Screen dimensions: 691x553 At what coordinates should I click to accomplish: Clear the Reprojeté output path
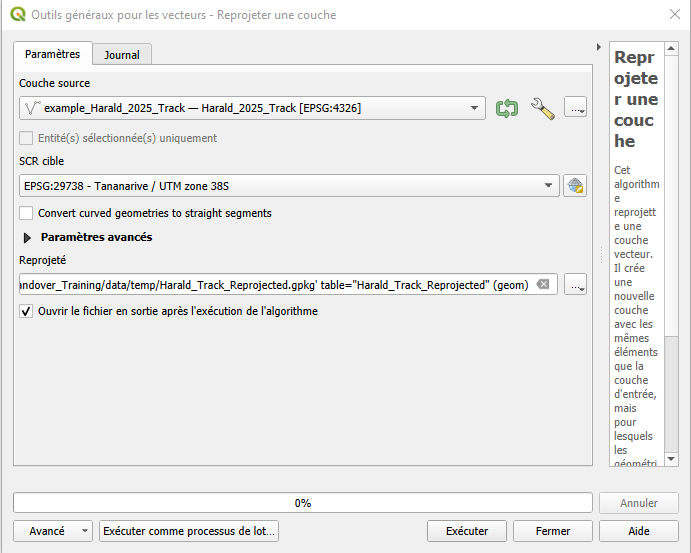(x=543, y=284)
